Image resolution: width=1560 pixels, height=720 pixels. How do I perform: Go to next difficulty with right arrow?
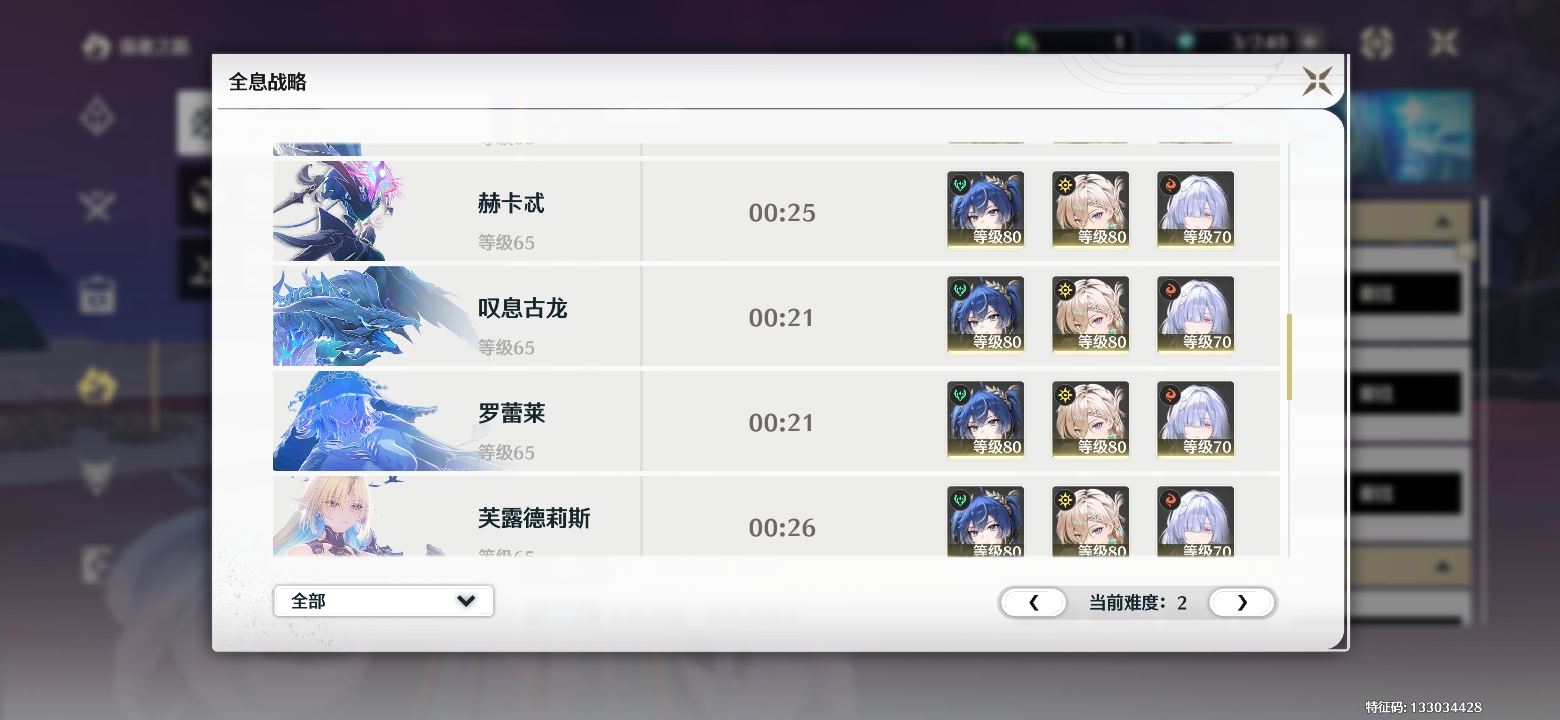(1242, 603)
